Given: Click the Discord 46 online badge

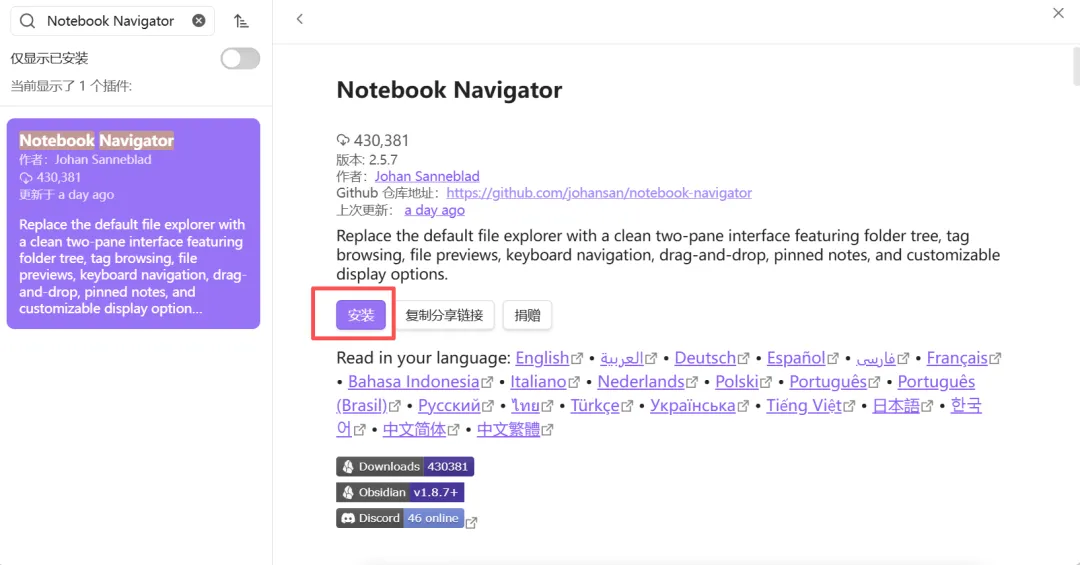Looking at the screenshot, I should point(400,518).
